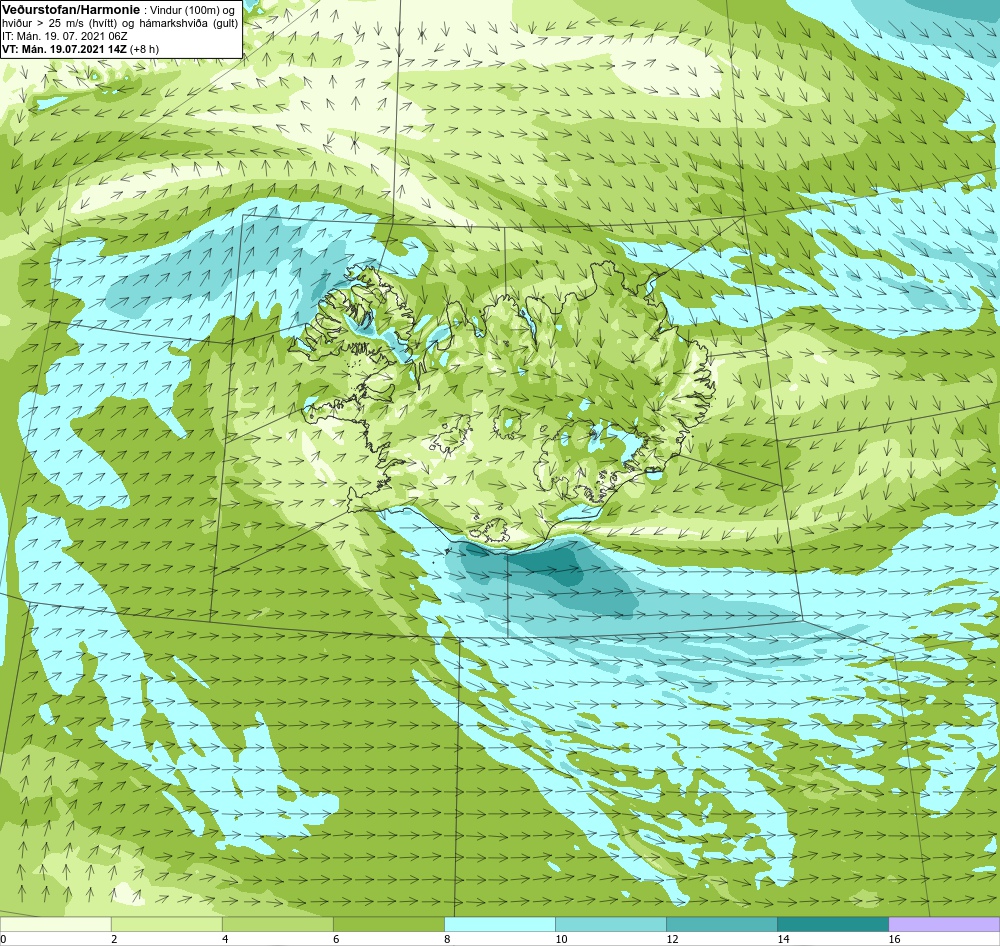
Task: Click the pale yellow 0-2 m/s legend swatch
Action: click(55, 924)
